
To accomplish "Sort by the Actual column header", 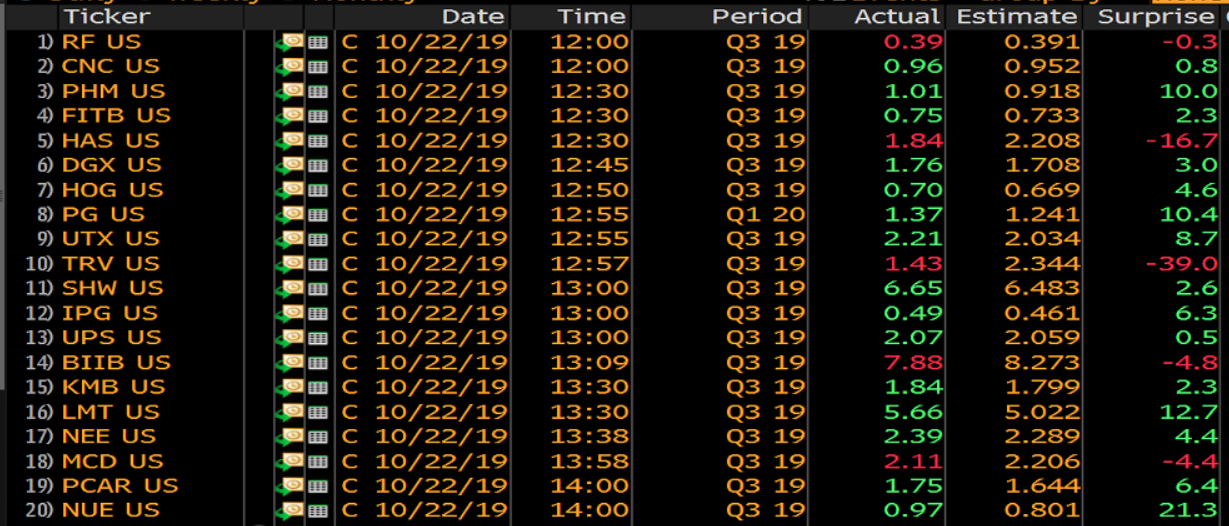I will [898, 17].
